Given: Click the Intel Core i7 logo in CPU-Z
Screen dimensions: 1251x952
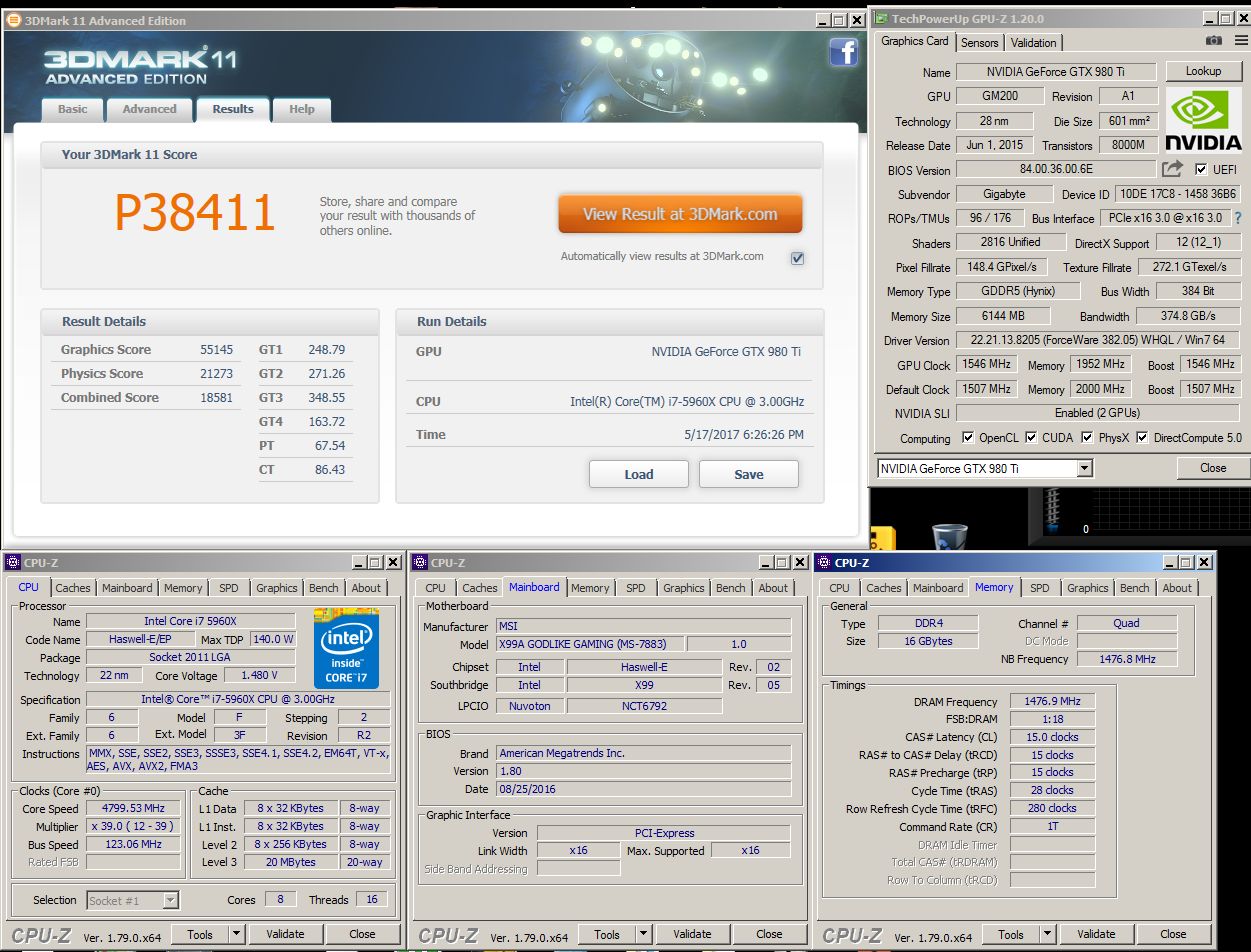Looking at the screenshot, I should point(346,648).
